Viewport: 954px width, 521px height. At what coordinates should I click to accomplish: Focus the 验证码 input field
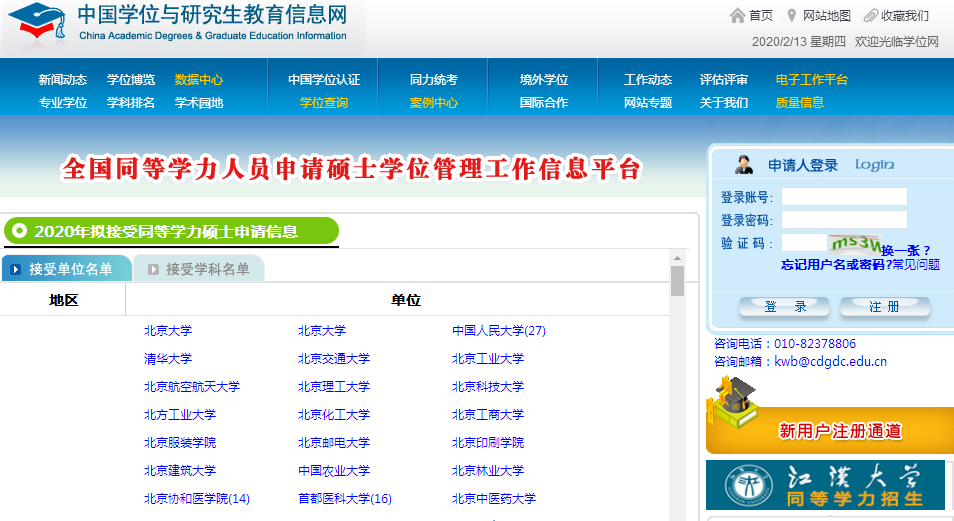pyautogui.click(x=804, y=243)
